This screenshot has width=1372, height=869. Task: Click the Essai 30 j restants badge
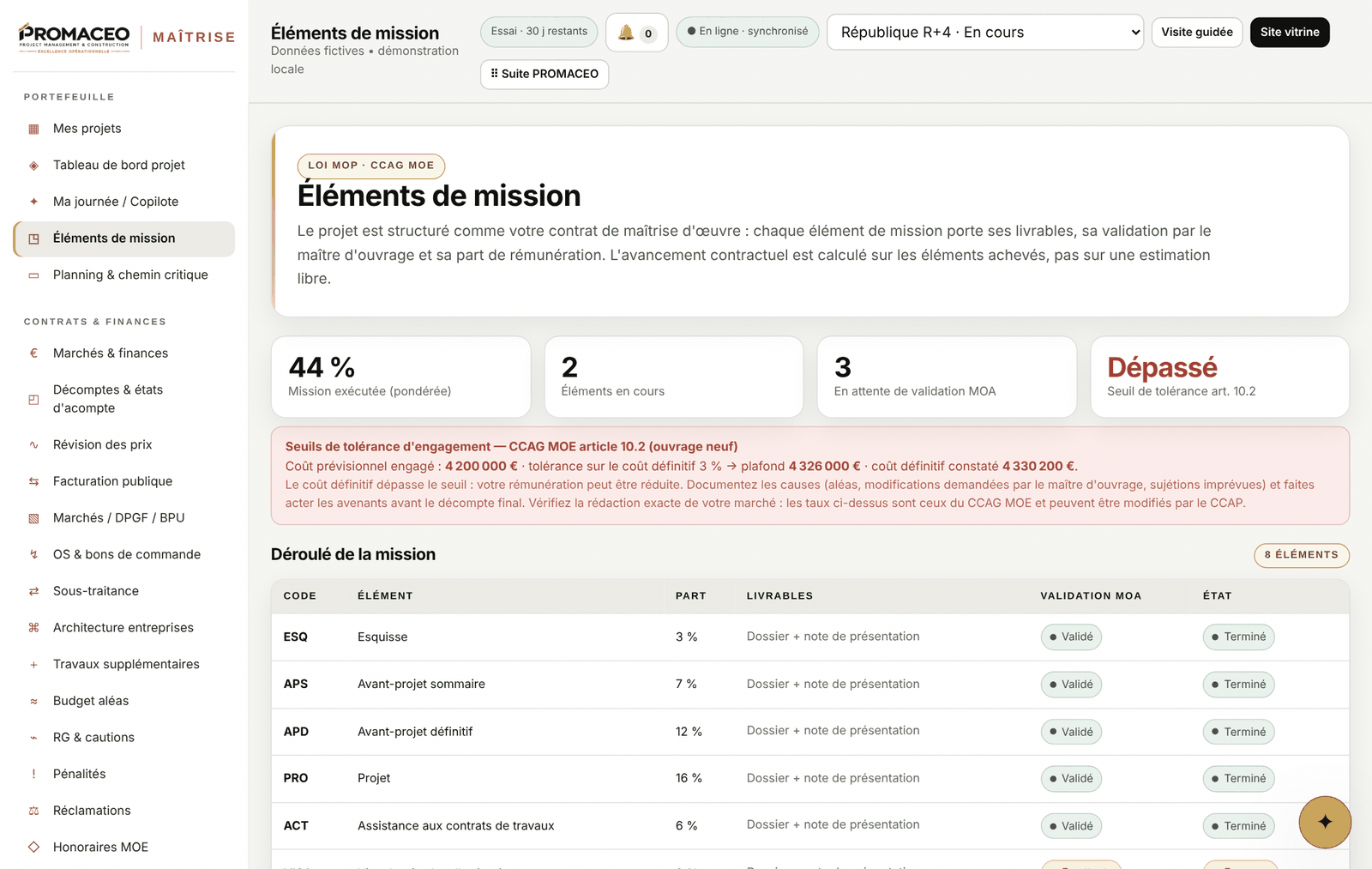pos(539,32)
